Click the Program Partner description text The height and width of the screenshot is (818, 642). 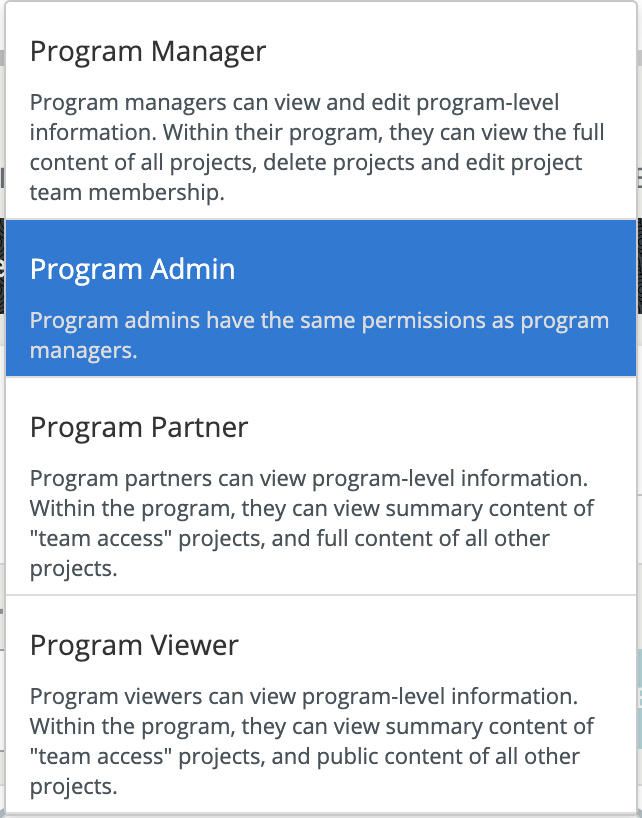(x=312, y=523)
